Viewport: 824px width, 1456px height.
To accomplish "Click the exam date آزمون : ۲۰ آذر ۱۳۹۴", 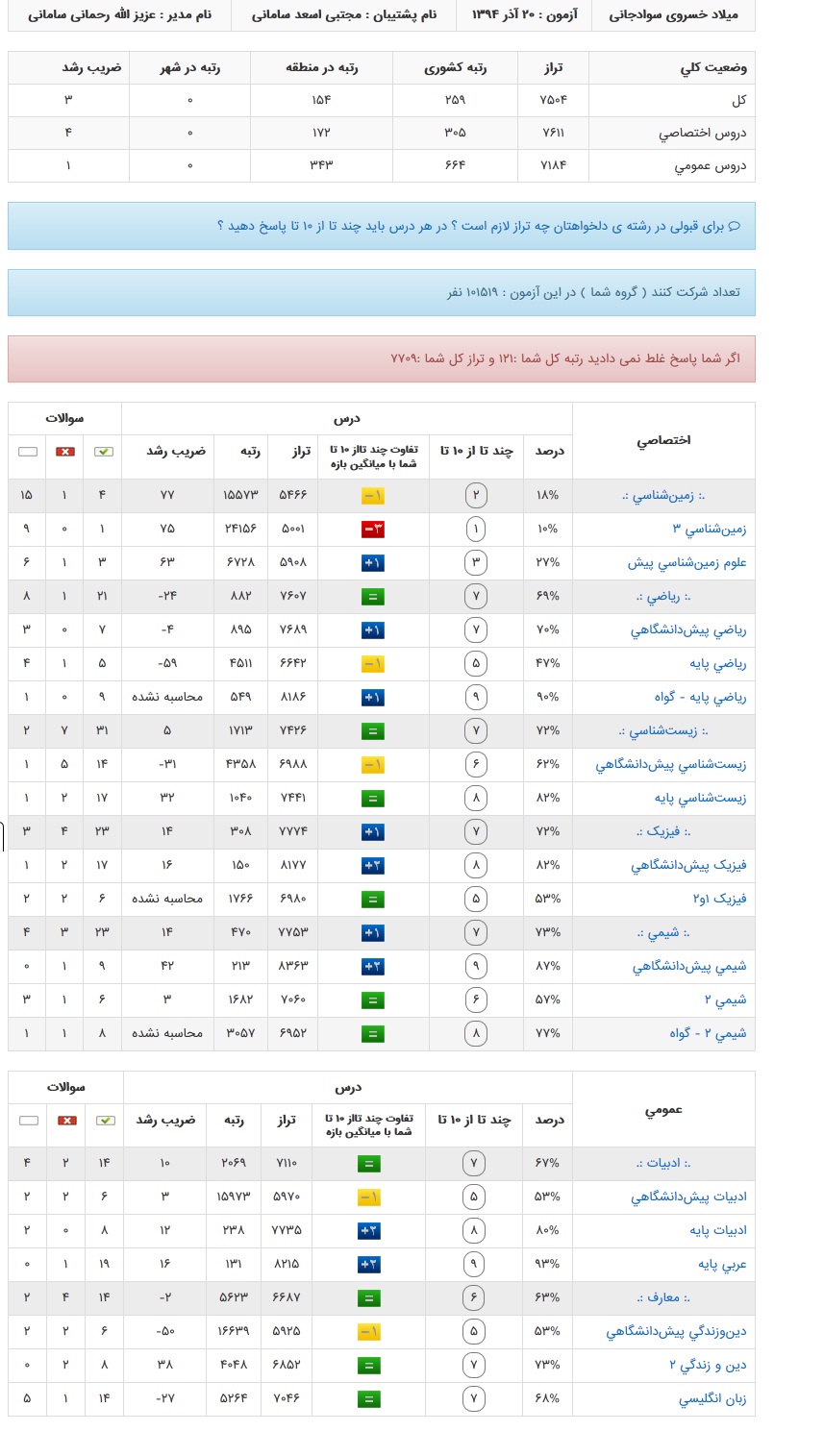I will click(524, 15).
